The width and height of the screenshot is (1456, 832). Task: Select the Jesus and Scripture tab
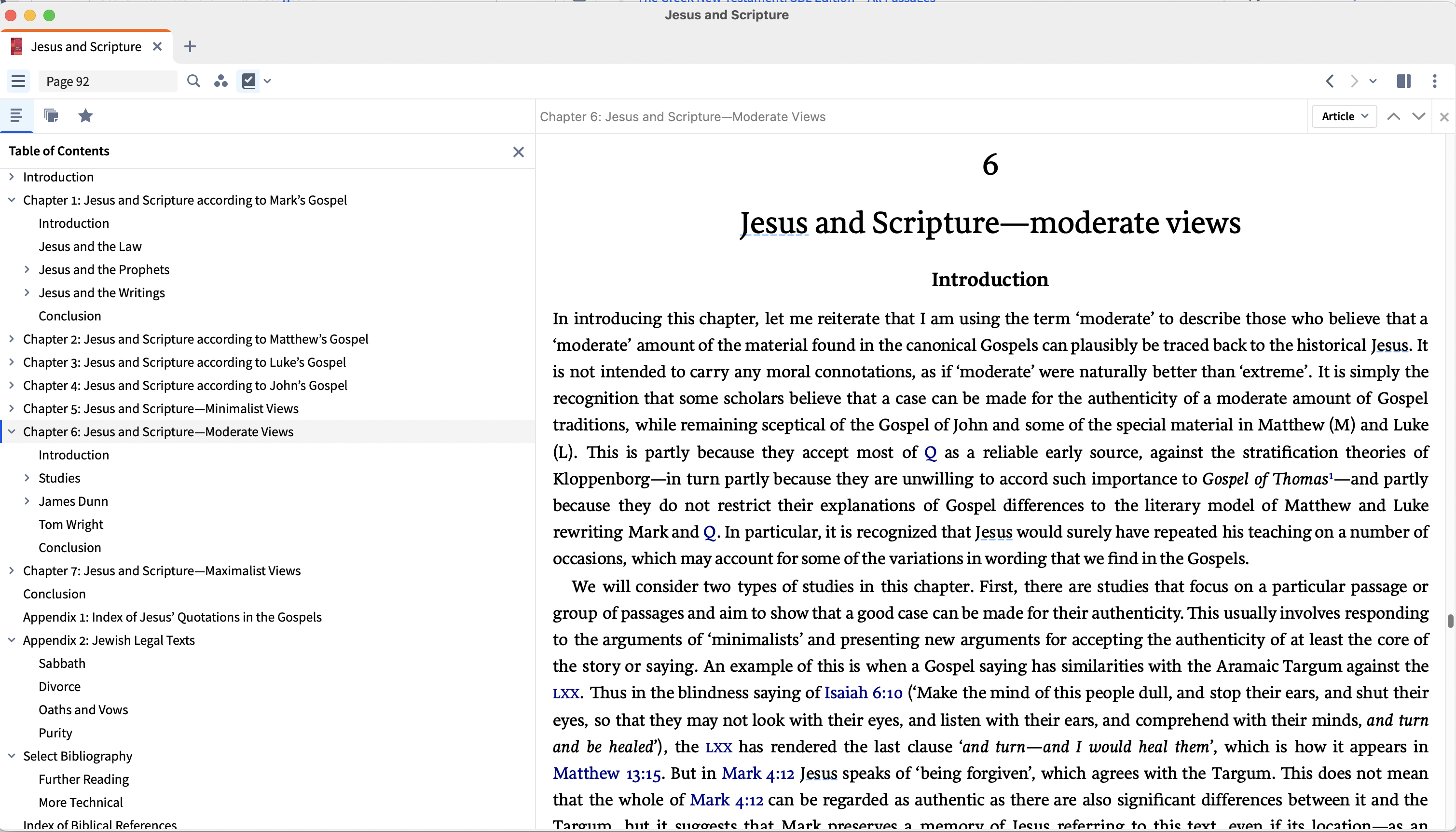[x=86, y=46]
